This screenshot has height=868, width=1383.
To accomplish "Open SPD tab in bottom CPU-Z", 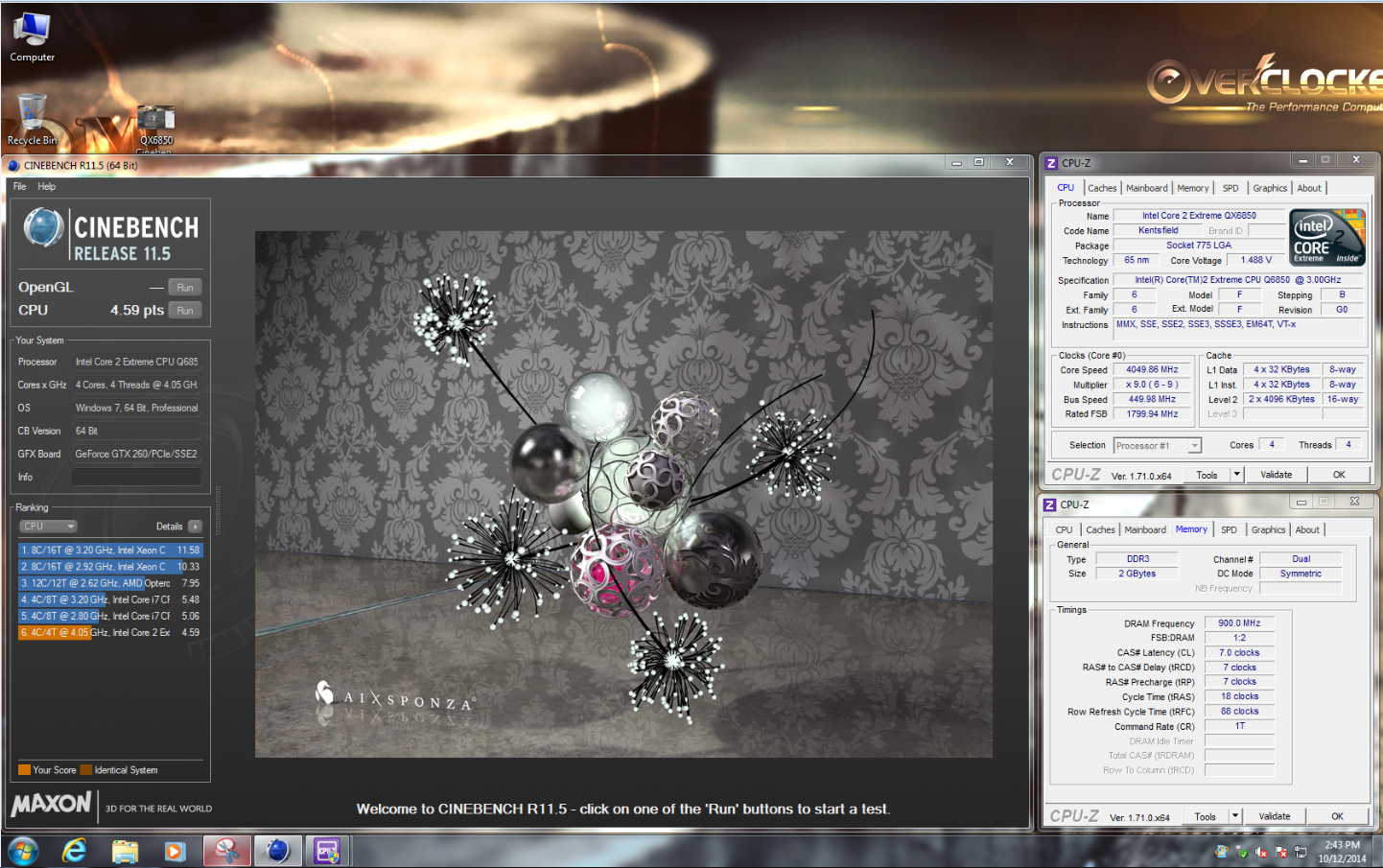I will click(1229, 529).
